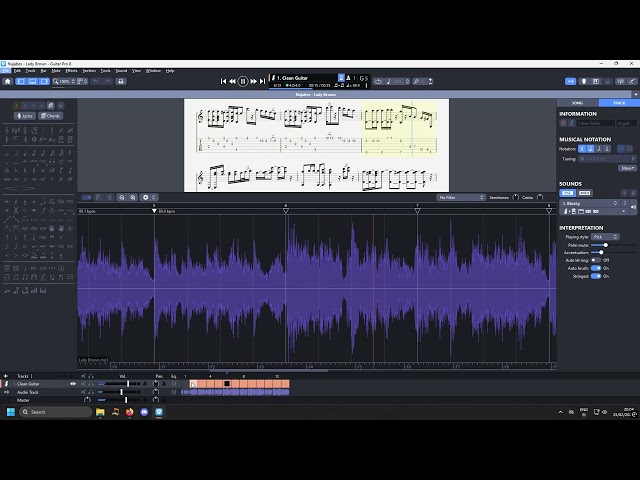Open Firefox from taskbar
Viewport: 640px width, 480px height.
click(129, 412)
